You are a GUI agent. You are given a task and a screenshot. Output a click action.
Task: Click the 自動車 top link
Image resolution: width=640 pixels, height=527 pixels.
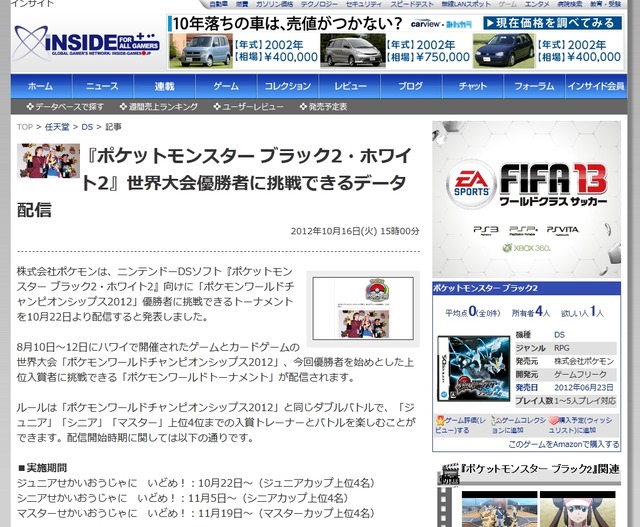coord(219,4)
